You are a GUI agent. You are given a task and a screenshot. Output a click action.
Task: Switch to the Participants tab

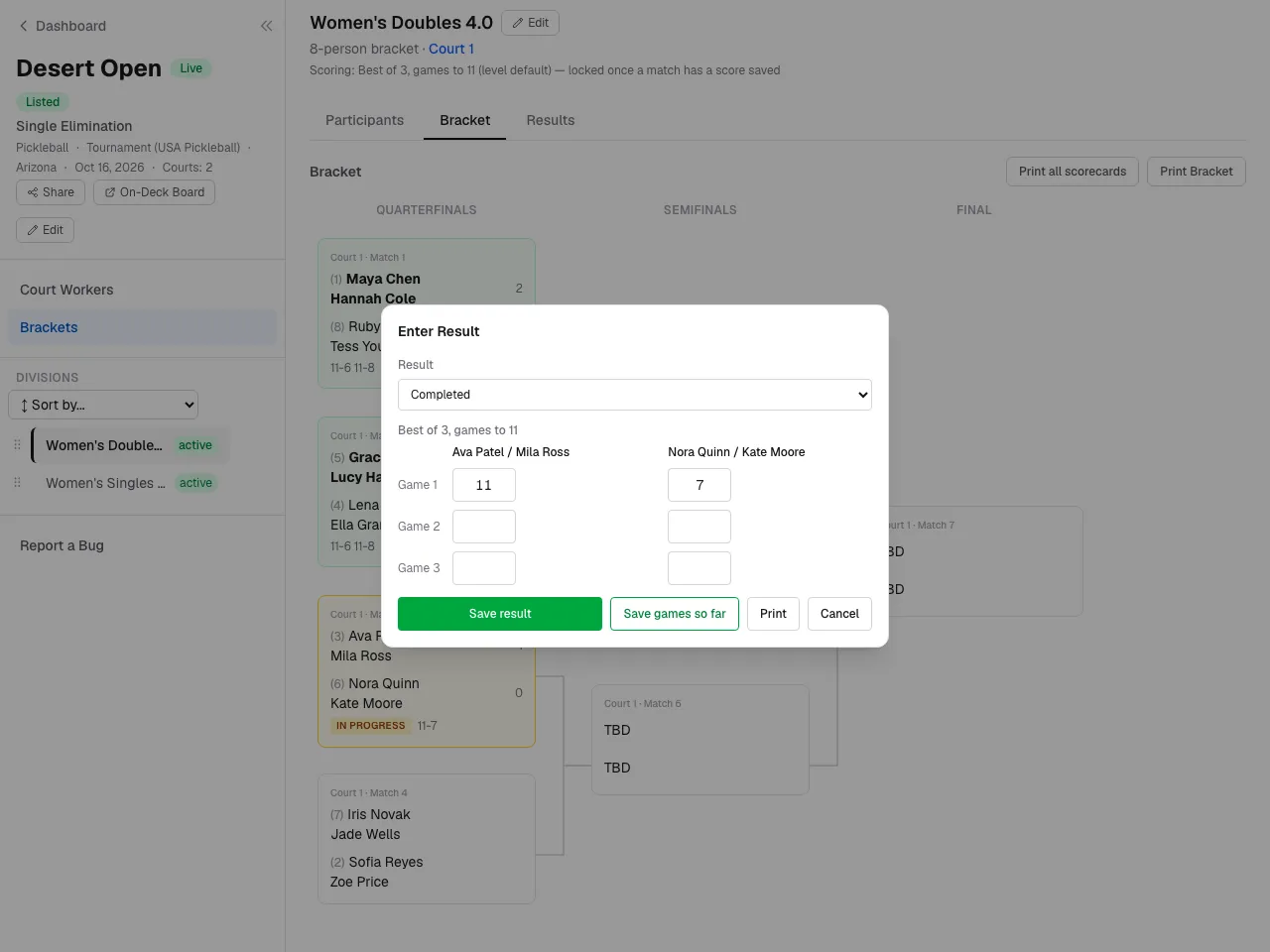[x=364, y=120]
